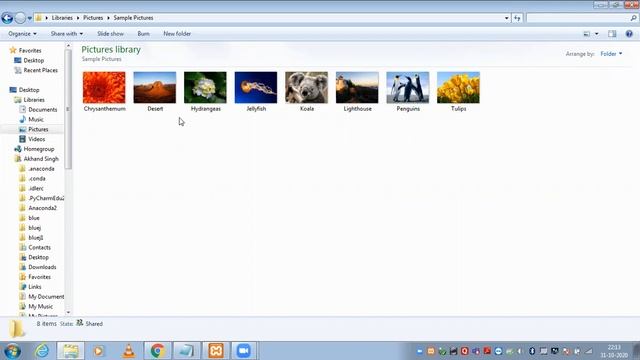Launch Internet Explorer from the taskbar
This screenshot has width=640, height=360.
tap(42, 351)
